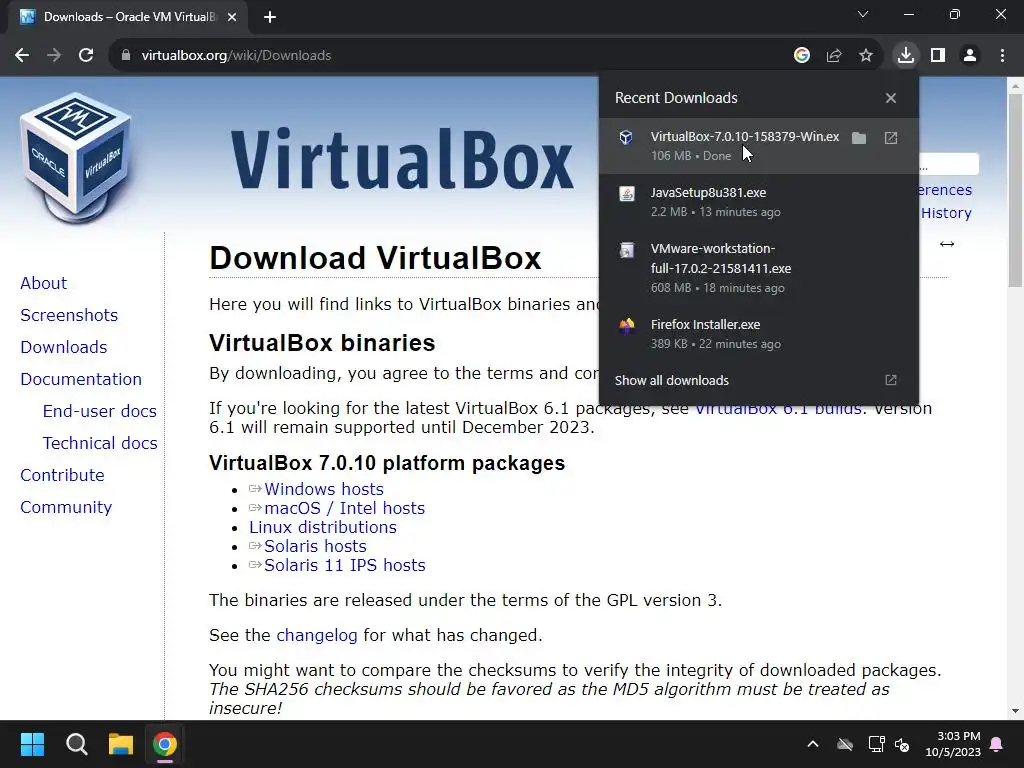The width and height of the screenshot is (1024, 768).
Task: Open File Explorer from taskbar
Action: point(121,744)
